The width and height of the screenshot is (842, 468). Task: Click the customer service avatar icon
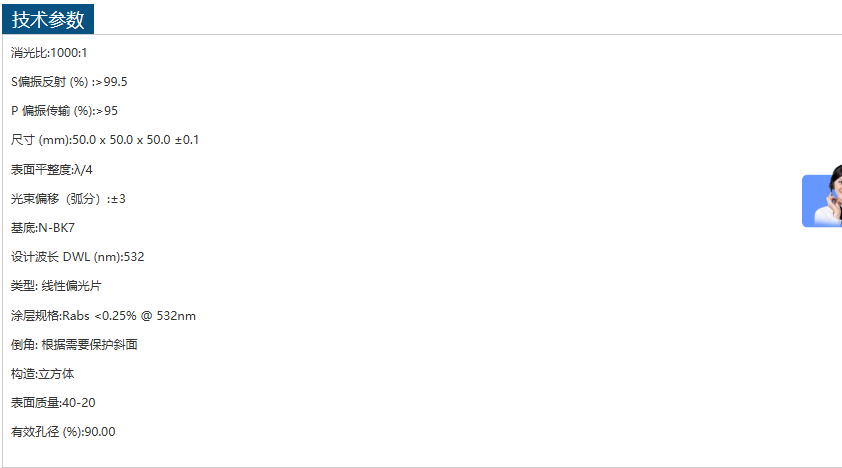[x=823, y=200]
